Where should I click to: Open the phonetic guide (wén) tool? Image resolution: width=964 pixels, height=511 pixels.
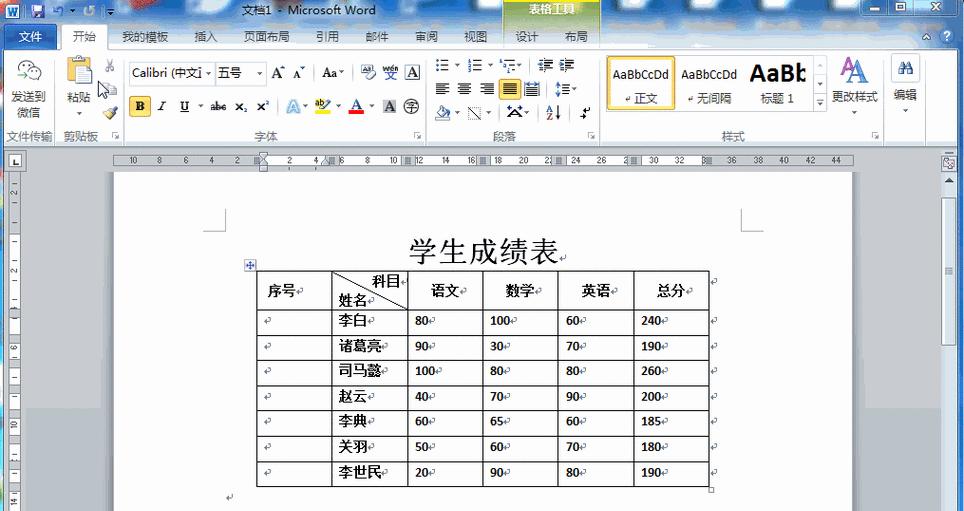(x=390, y=73)
